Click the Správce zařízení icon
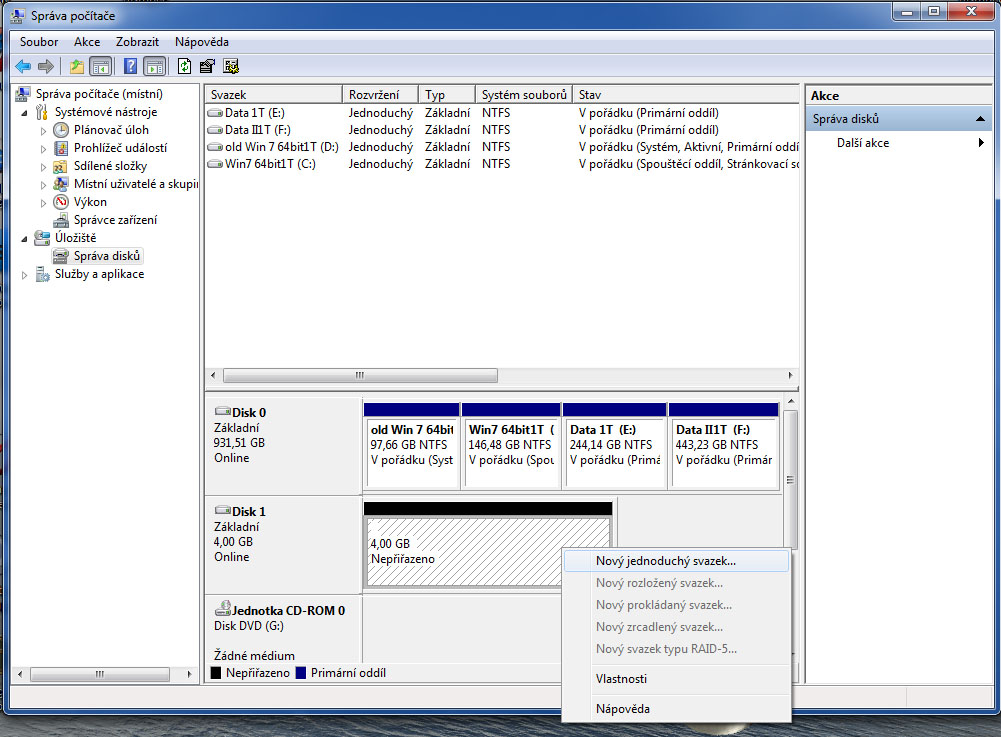 click(61, 220)
